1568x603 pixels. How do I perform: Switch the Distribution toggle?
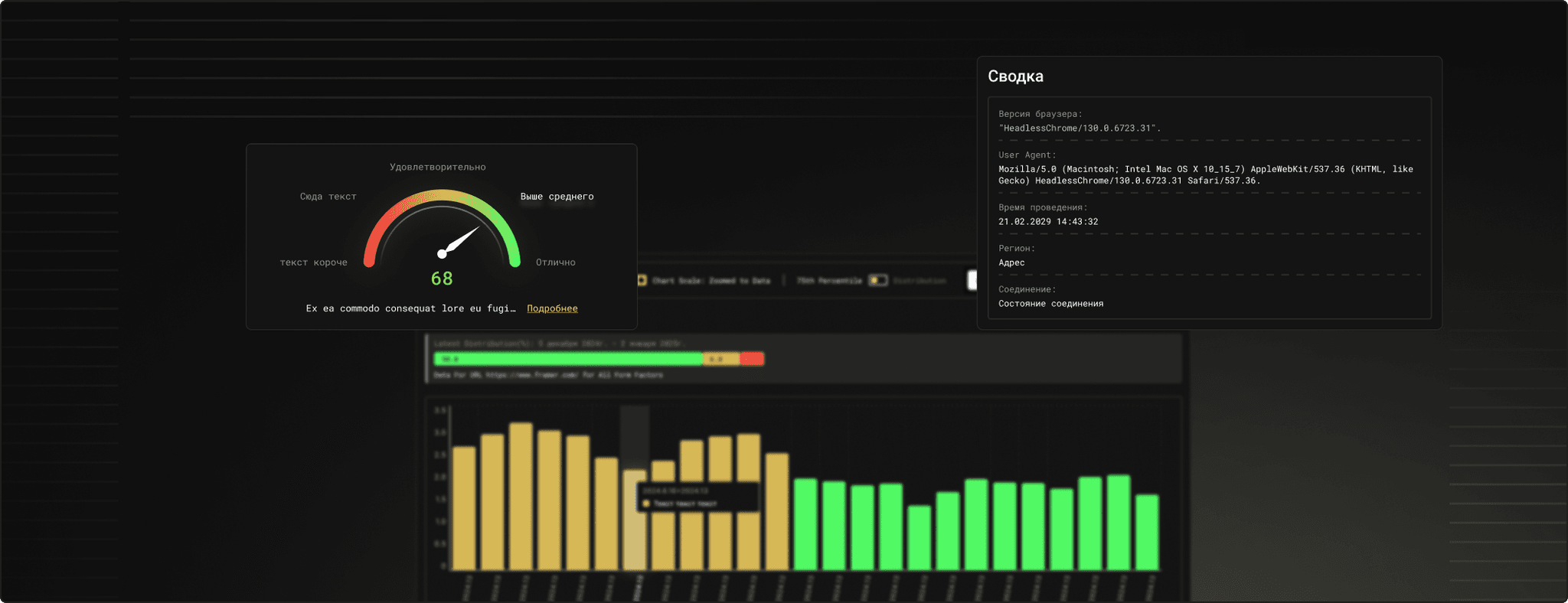(877, 281)
